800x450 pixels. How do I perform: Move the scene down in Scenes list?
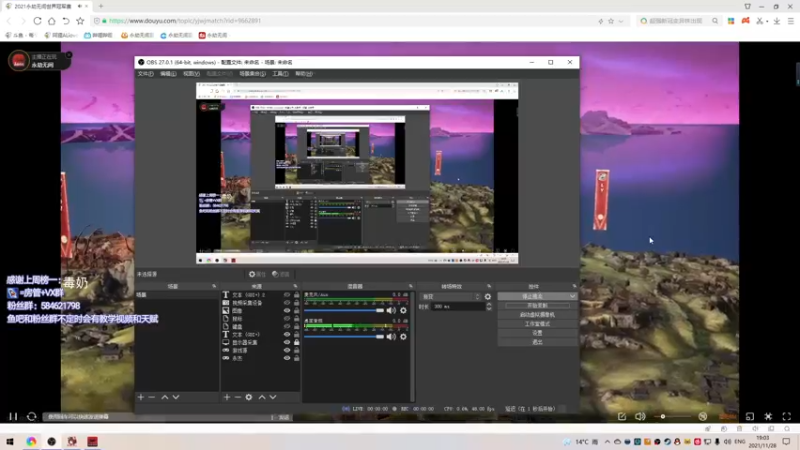click(176, 397)
